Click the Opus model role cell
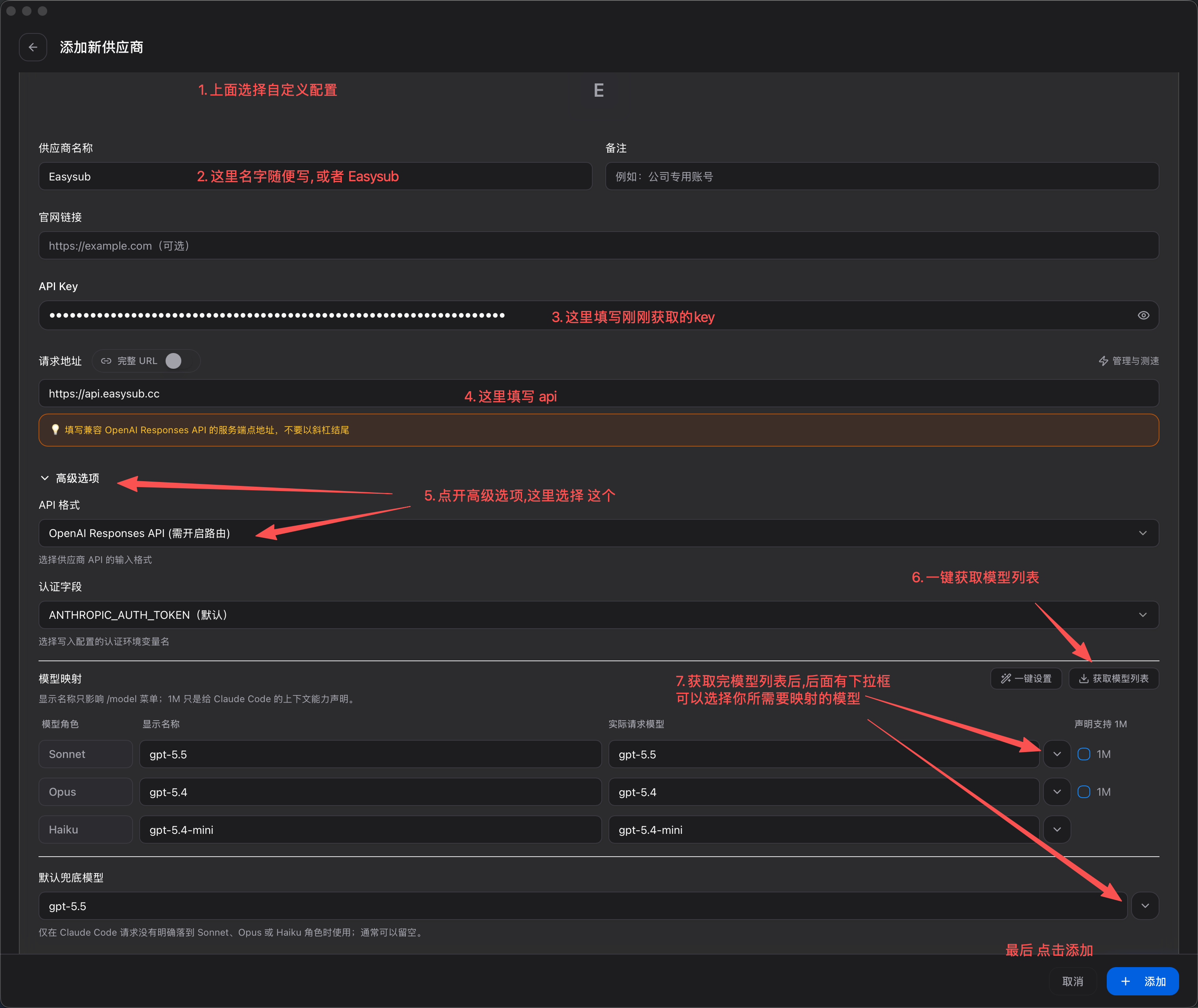Screen dimensions: 1198x1008 coord(86,792)
